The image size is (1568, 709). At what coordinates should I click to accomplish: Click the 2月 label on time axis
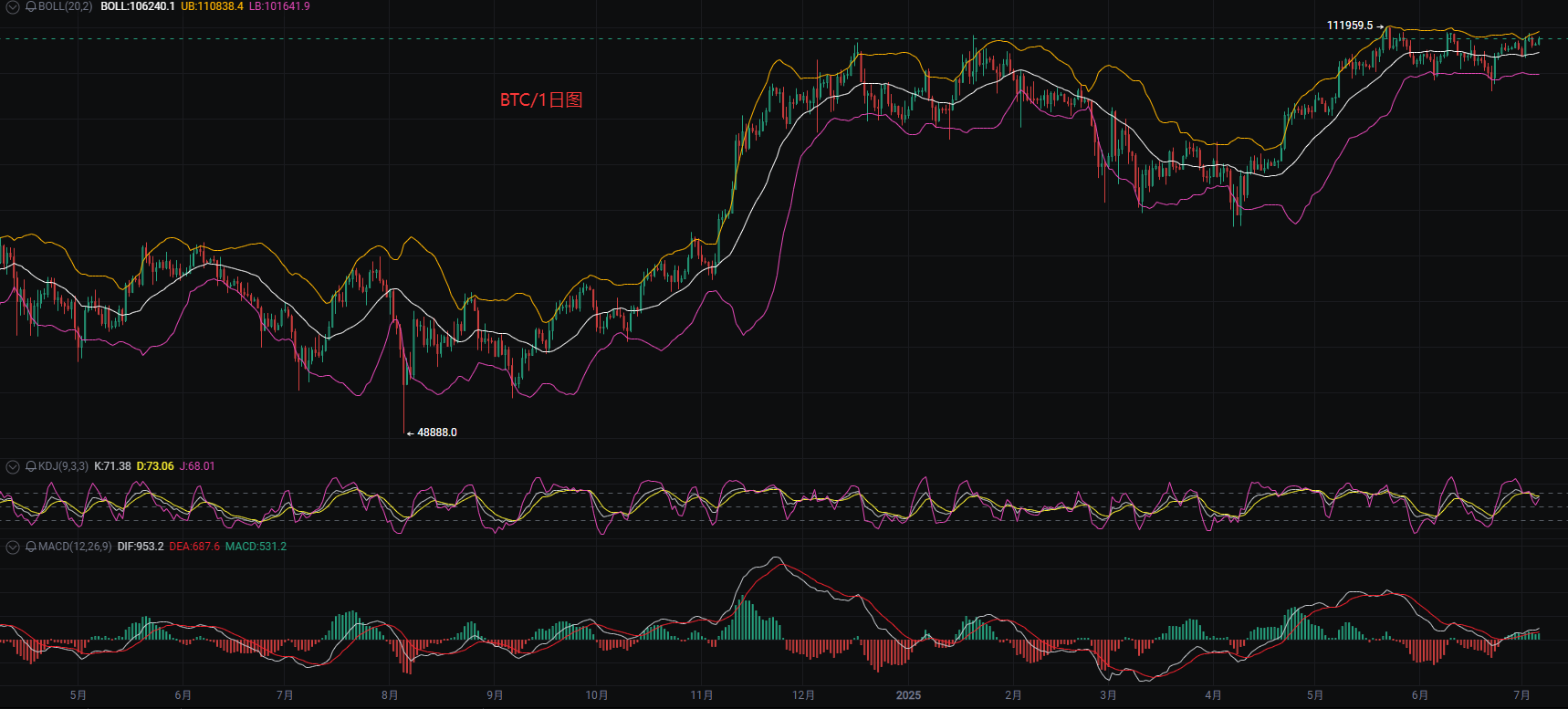coord(1013,695)
